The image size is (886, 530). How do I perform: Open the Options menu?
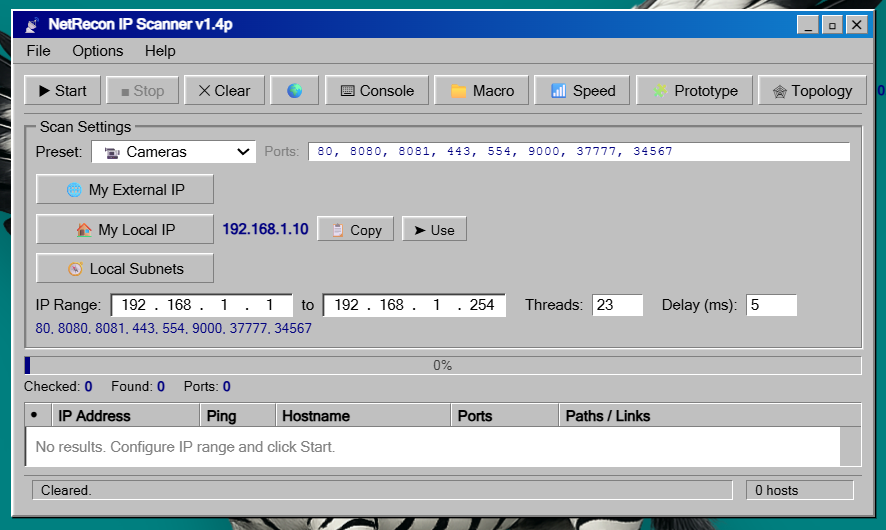coord(98,51)
